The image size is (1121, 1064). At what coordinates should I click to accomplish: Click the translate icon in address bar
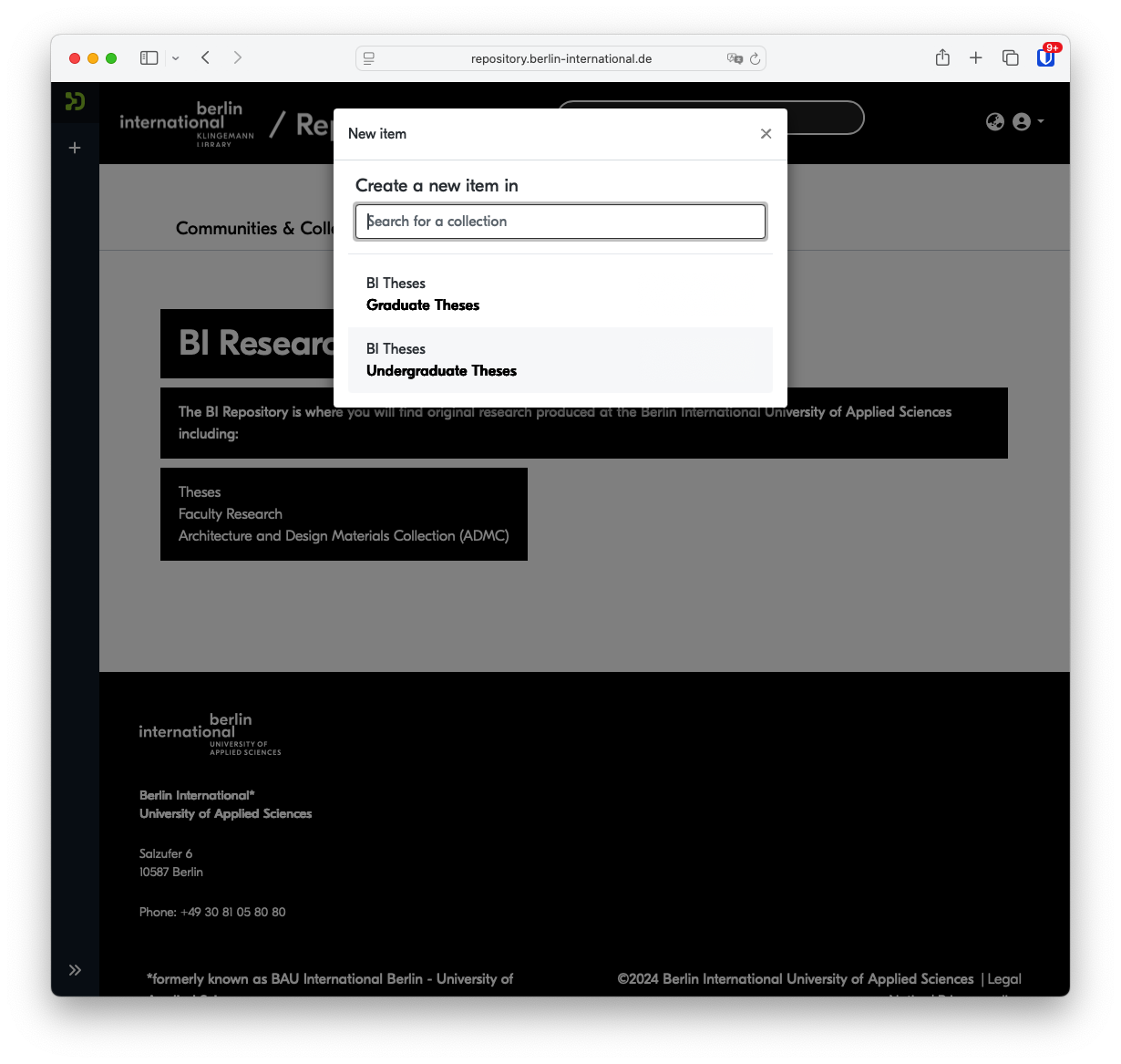(x=735, y=58)
